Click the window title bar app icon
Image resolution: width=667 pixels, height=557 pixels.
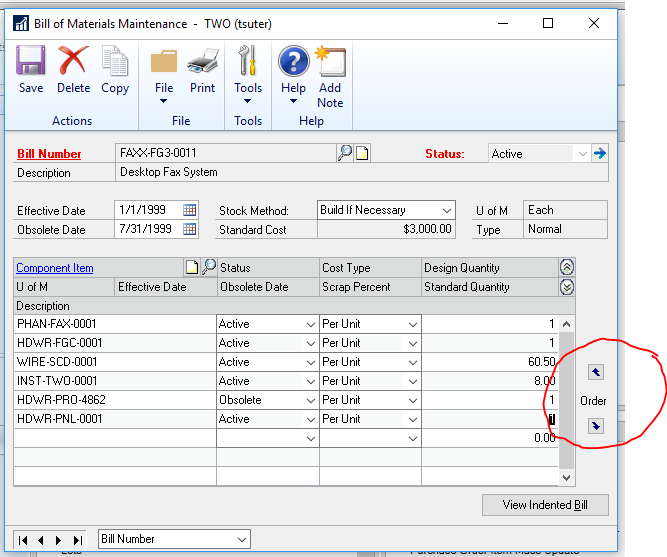20,23
